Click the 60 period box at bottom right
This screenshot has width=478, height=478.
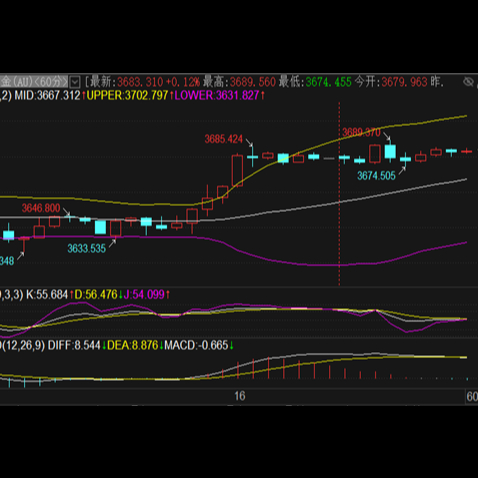472,397
